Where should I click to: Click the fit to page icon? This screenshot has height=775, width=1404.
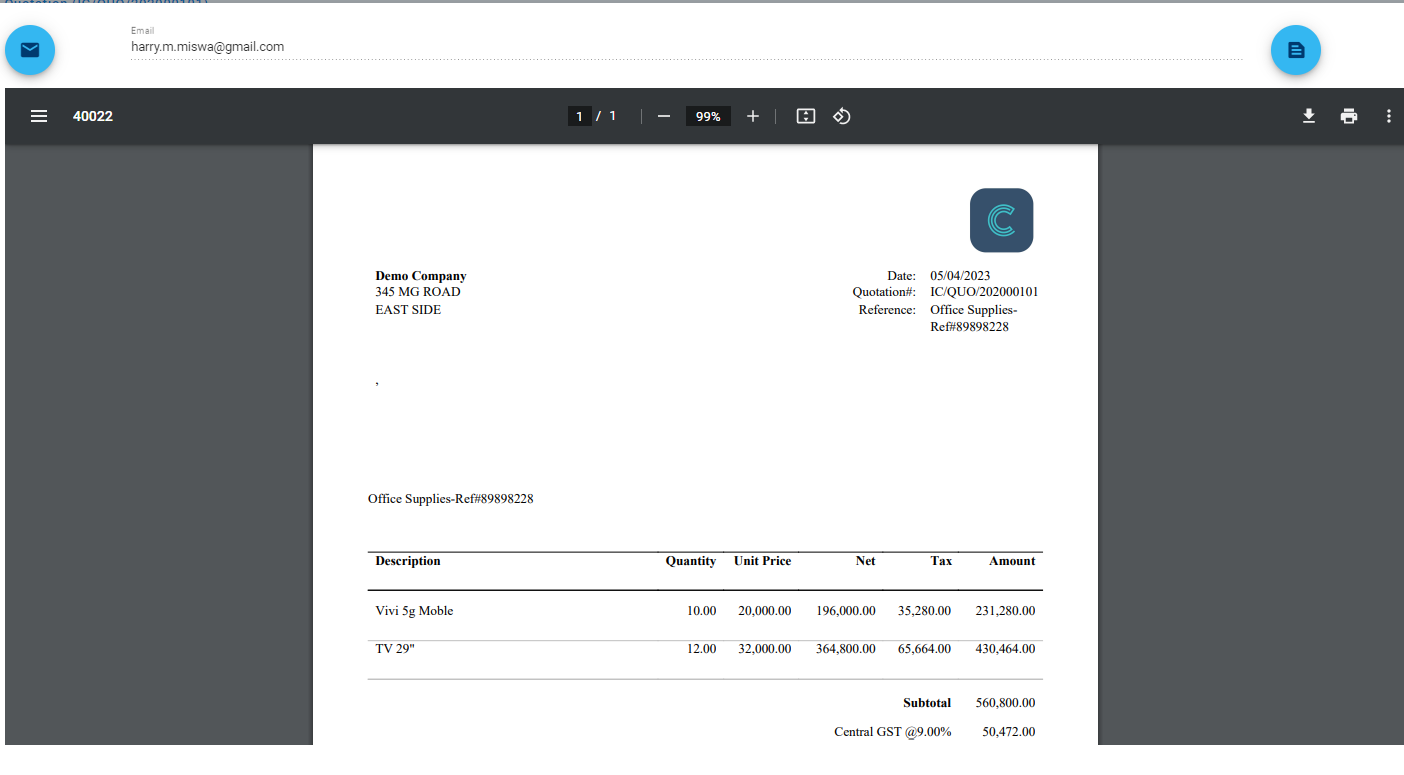coord(806,116)
